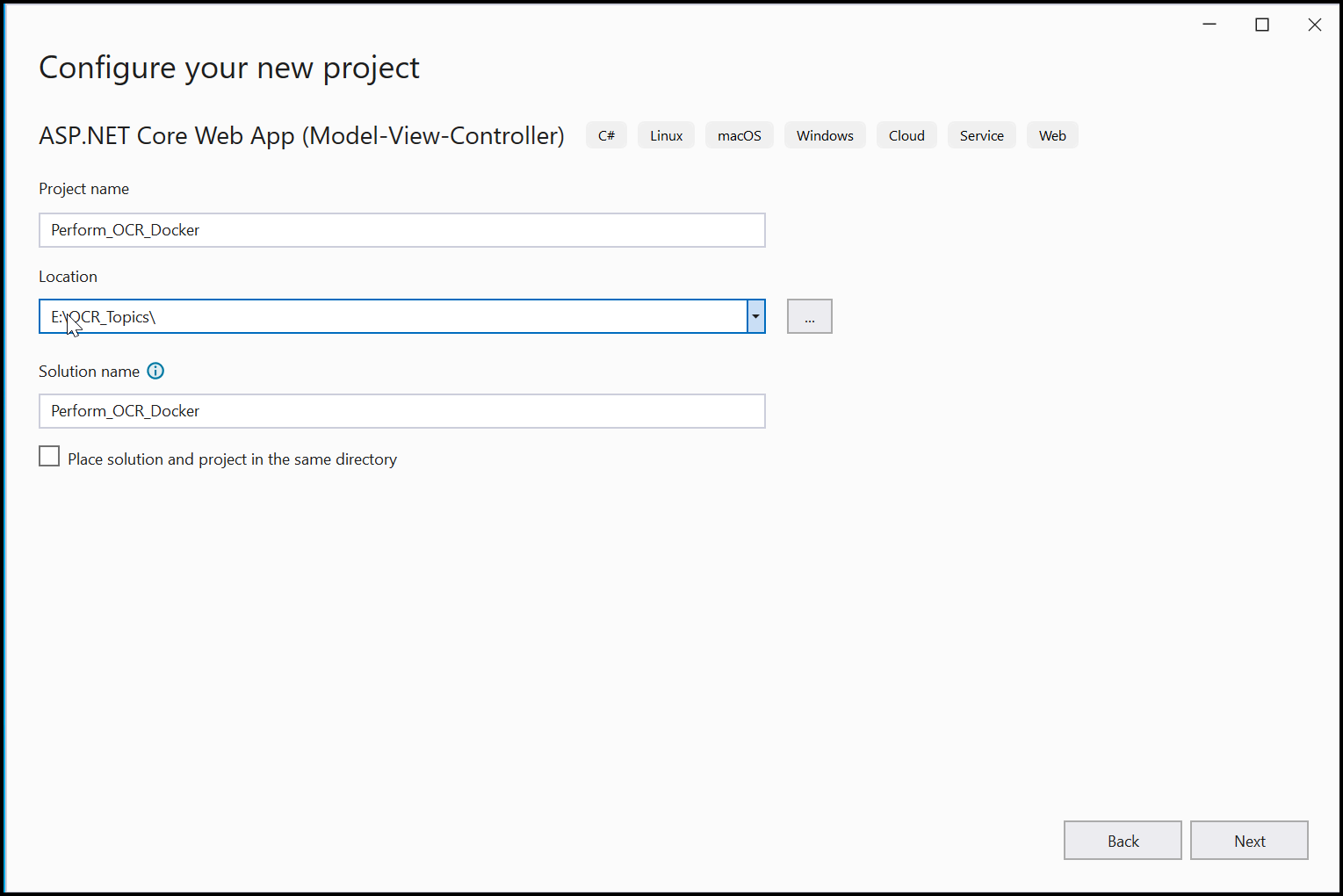Screen dimensions: 1343x896
Task: Select the Service project type tag
Action: 981,134
